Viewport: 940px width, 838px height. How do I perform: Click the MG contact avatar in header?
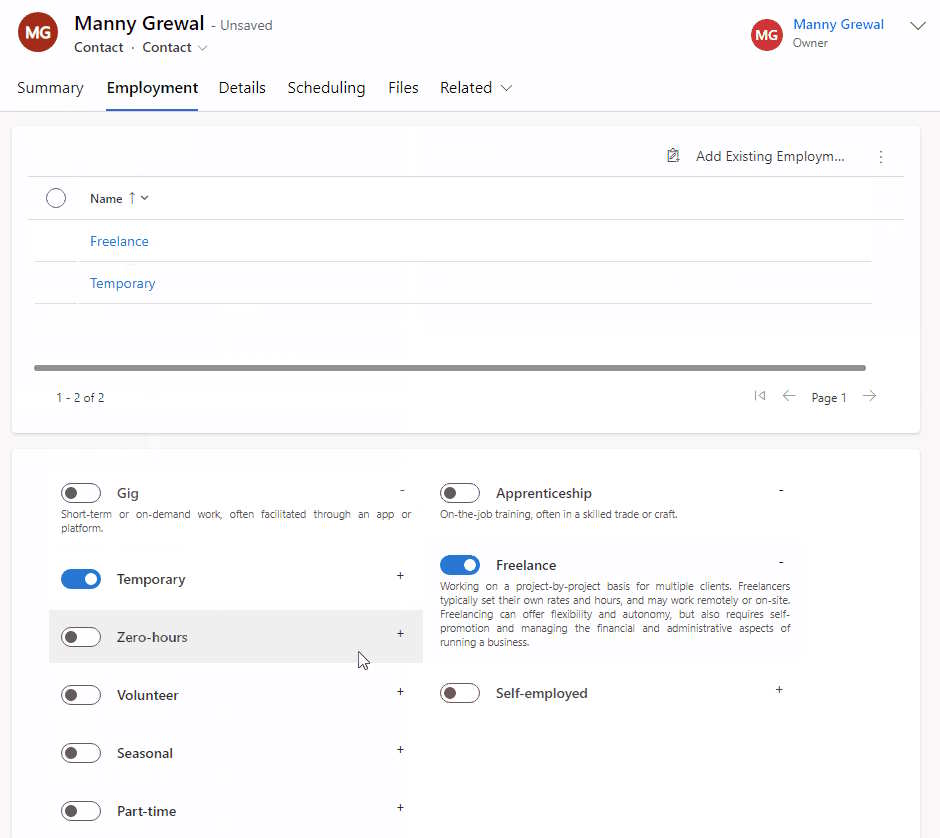click(x=38, y=32)
